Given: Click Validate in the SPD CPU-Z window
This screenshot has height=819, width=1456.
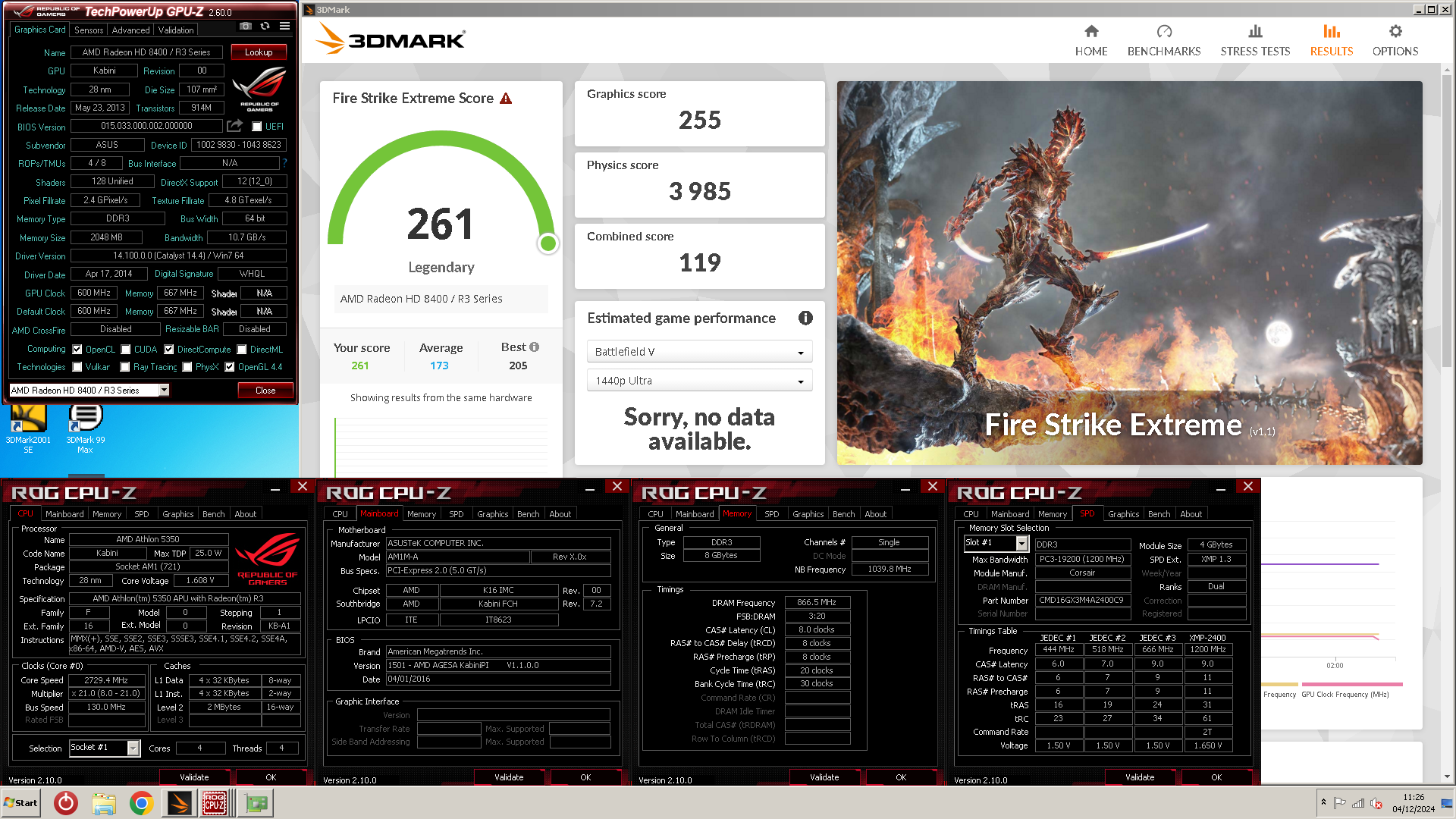Looking at the screenshot, I should (x=1140, y=777).
